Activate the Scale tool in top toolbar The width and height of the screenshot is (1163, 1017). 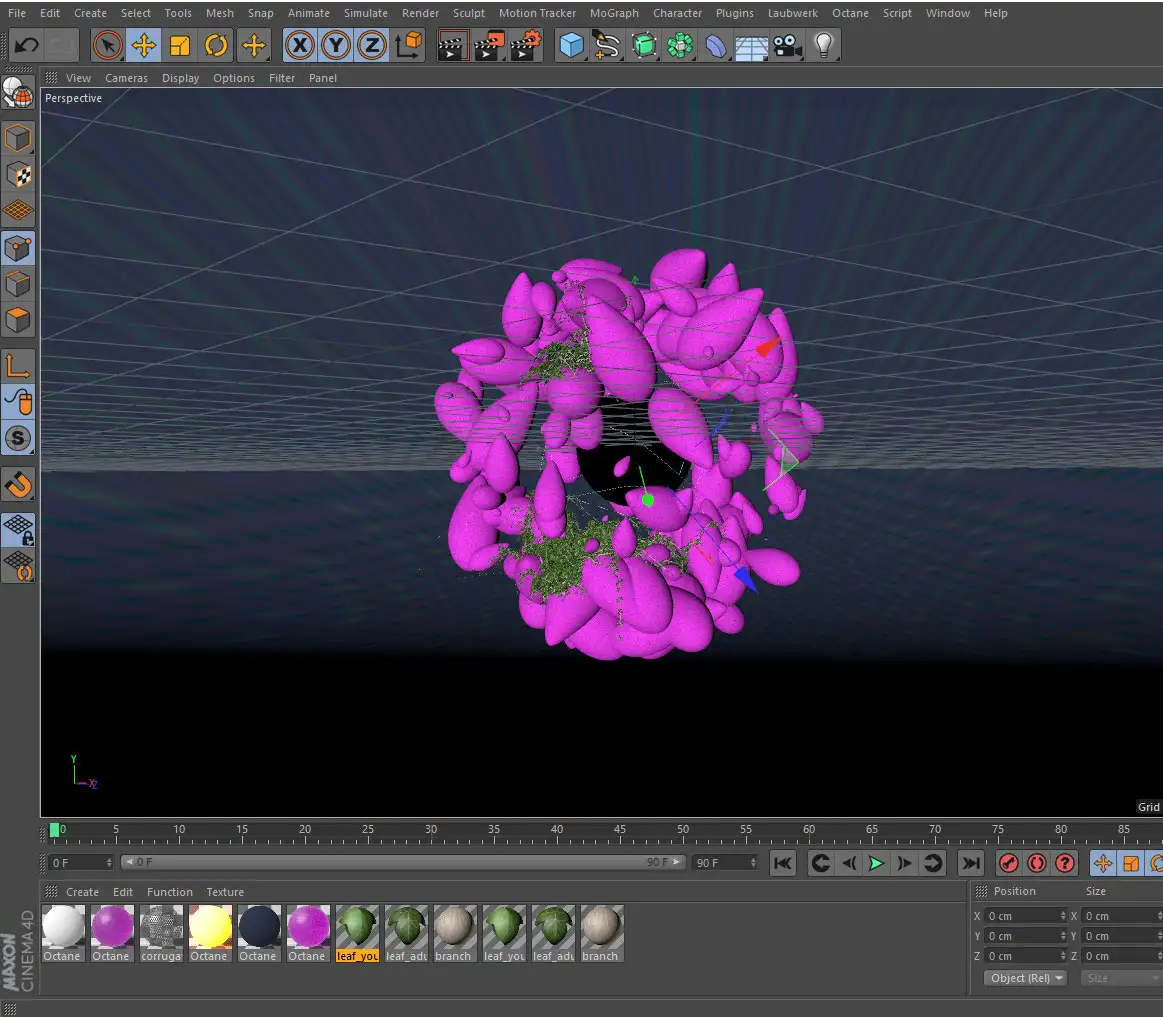180,46
